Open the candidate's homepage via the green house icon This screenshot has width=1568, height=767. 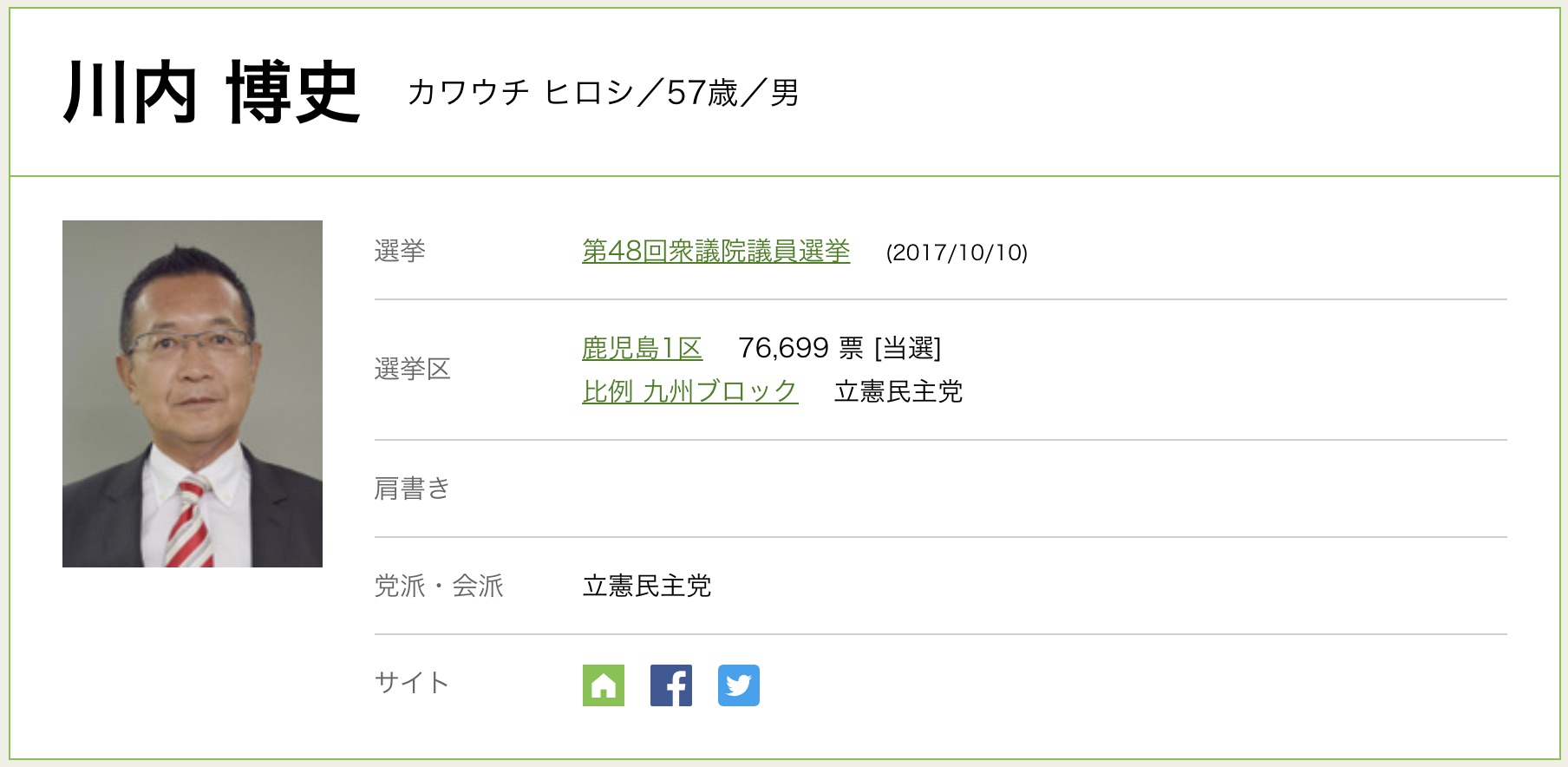pos(603,685)
